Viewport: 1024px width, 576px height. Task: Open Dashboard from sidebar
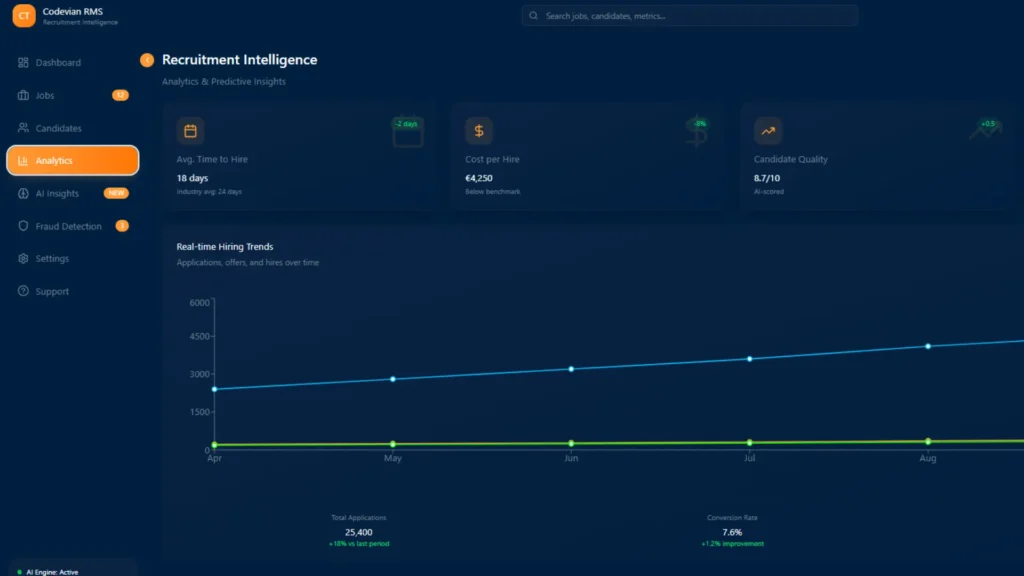coord(57,63)
